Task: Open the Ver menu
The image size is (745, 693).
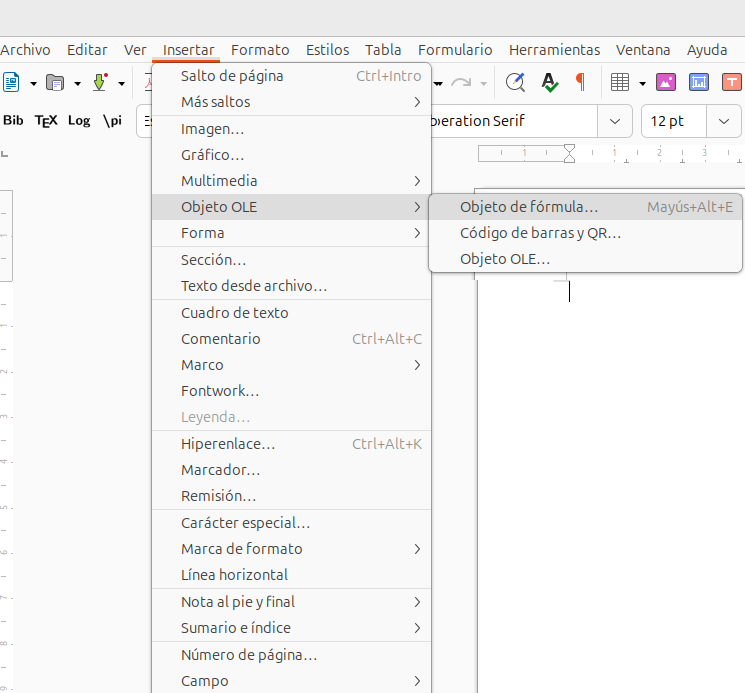Action: pos(135,50)
